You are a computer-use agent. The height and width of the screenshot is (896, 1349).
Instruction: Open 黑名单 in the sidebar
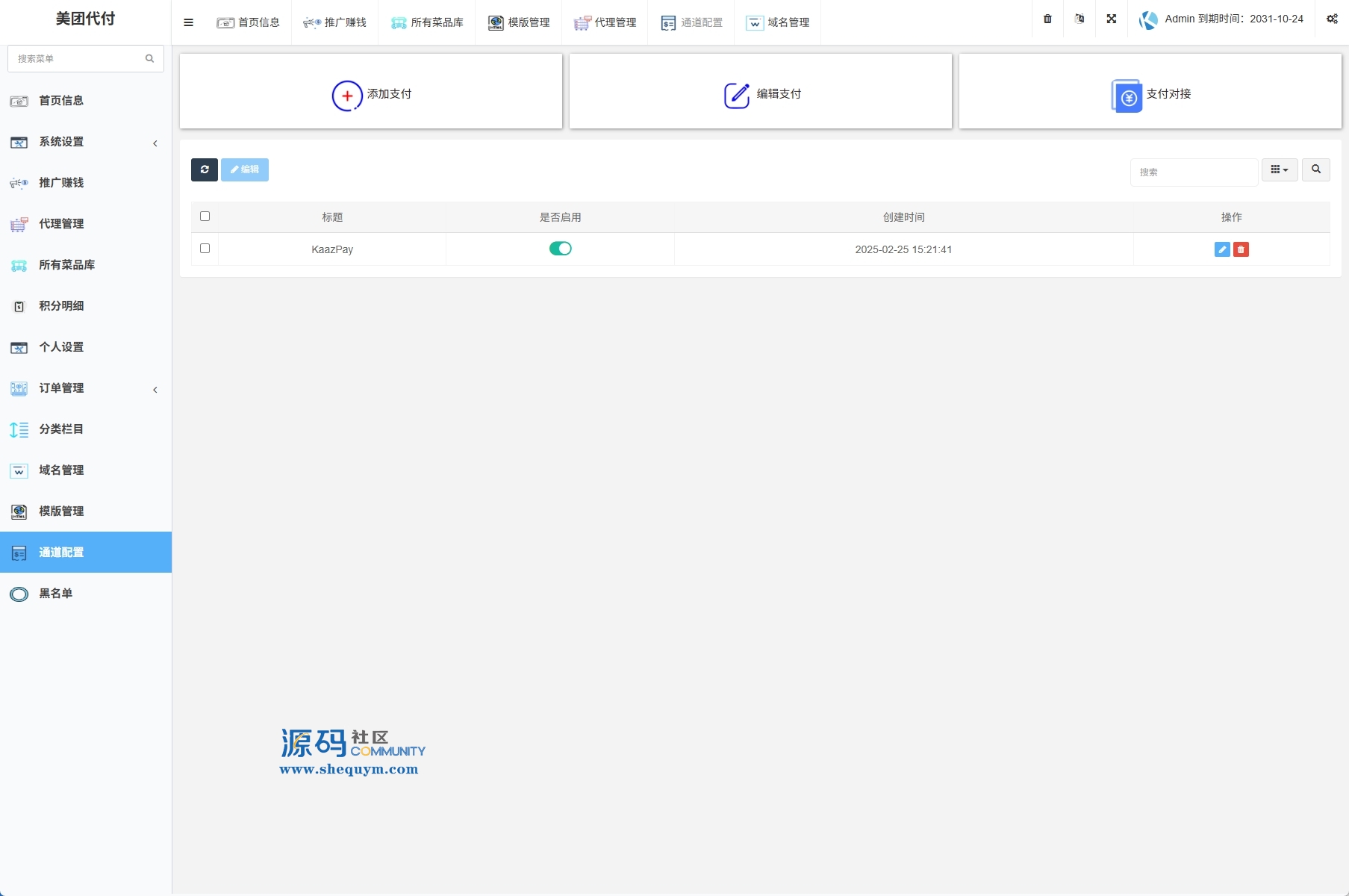point(56,594)
